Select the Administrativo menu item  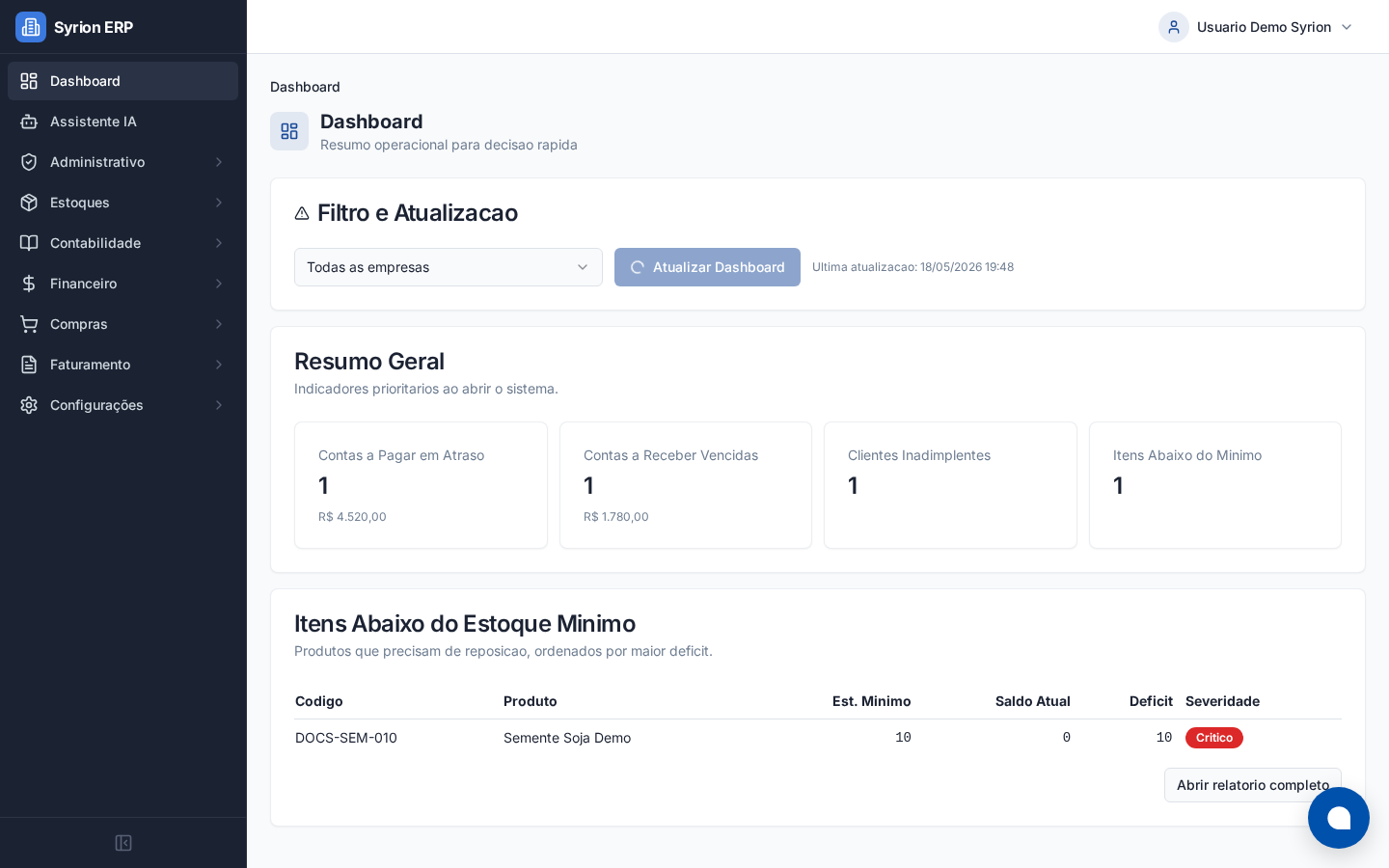pos(123,162)
